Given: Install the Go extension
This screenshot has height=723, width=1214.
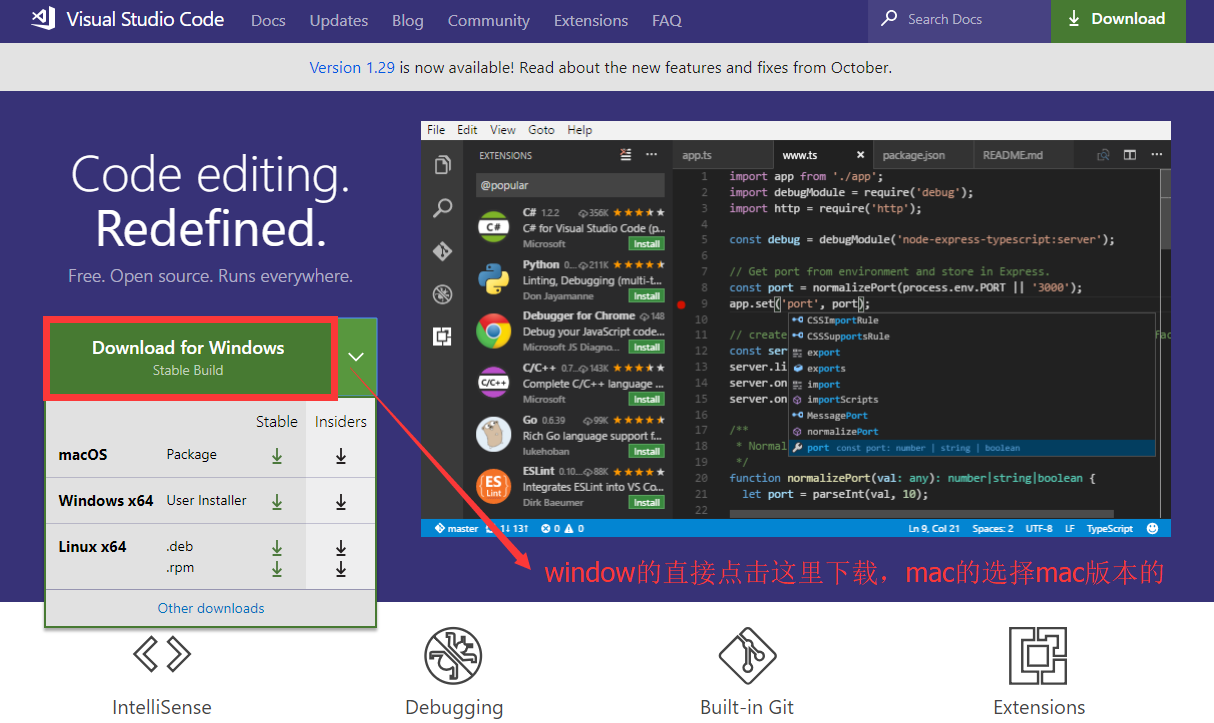Looking at the screenshot, I should tap(646, 451).
